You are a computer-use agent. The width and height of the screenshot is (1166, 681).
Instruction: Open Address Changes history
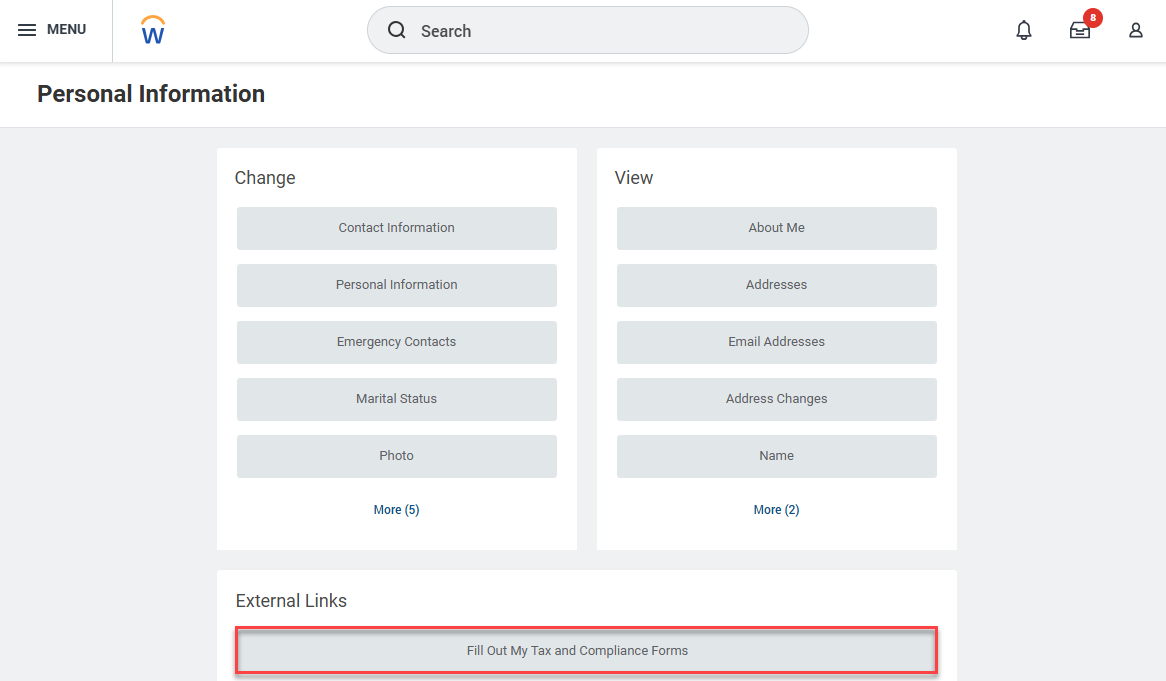pos(776,399)
